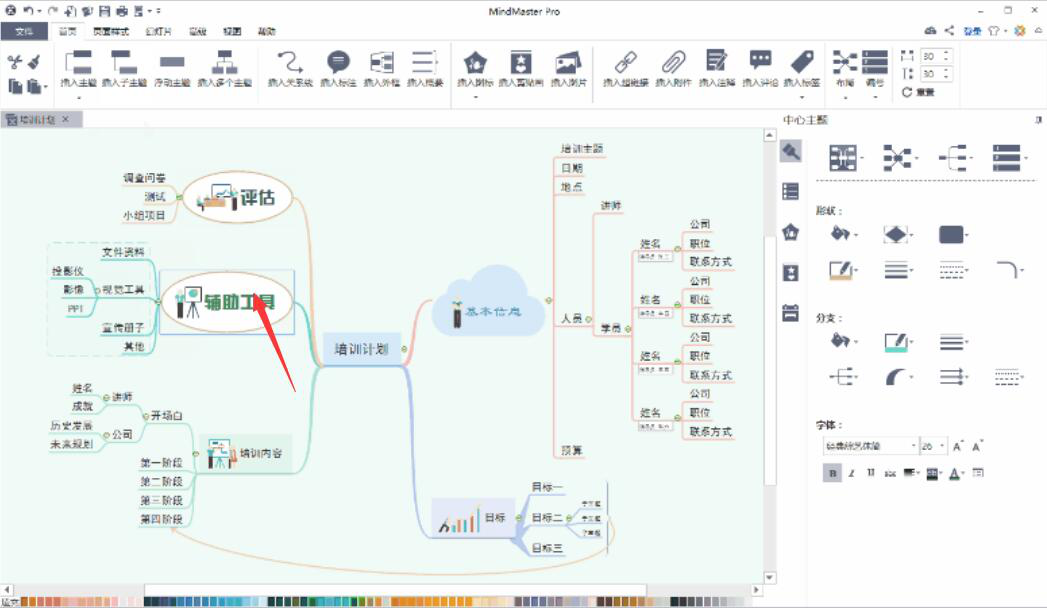Click the blue Login link at the top right

[x=972, y=31]
